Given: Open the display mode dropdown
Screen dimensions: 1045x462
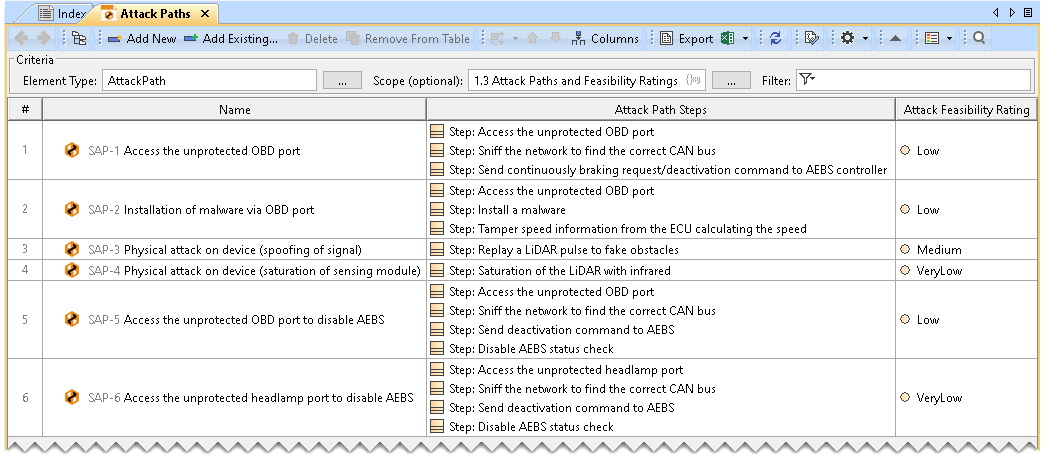Looking at the screenshot, I should (937, 39).
